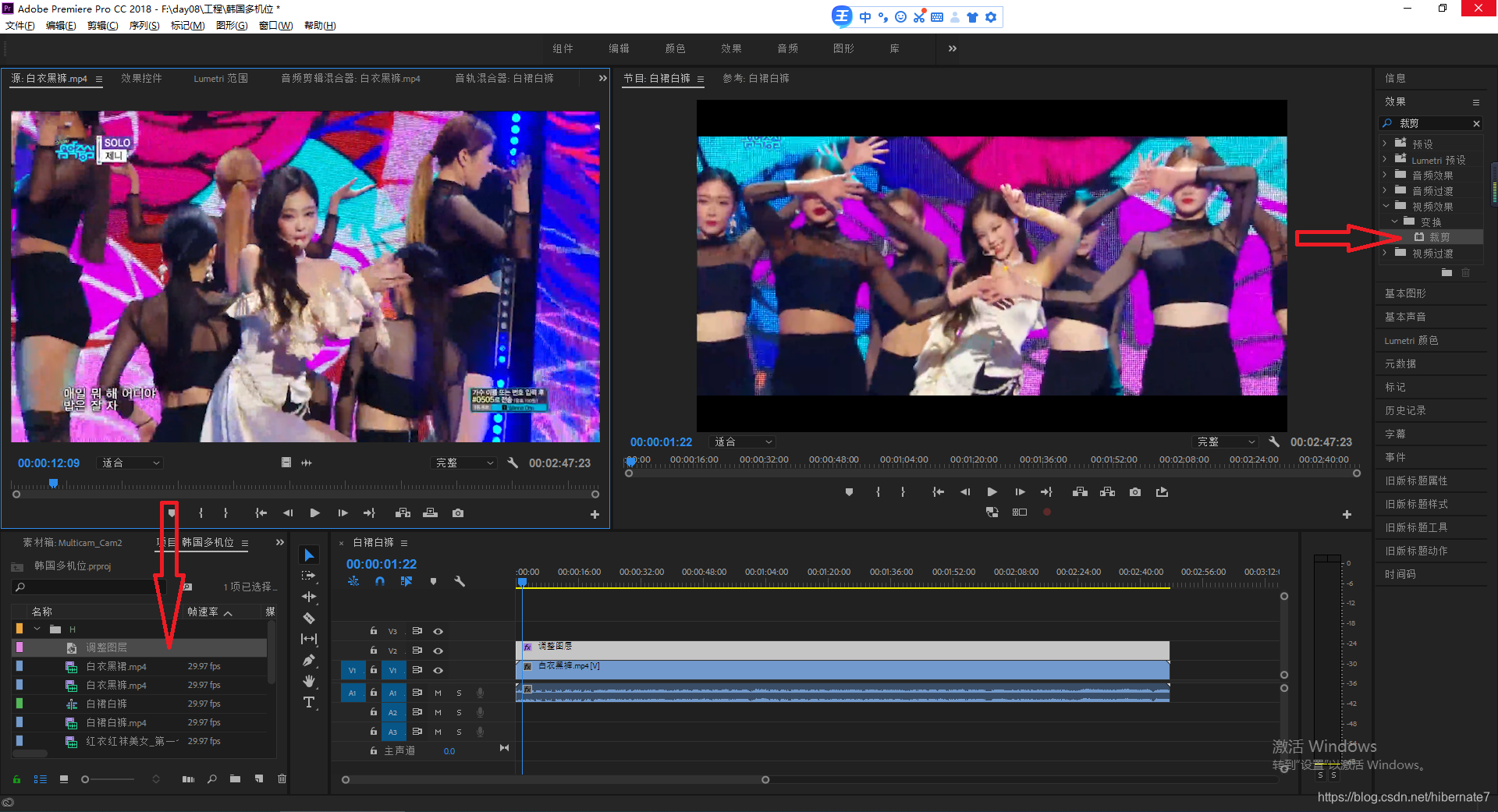Show hidden Source panel tabs chevron
Viewport: 1498px width, 812px height.
[602, 78]
